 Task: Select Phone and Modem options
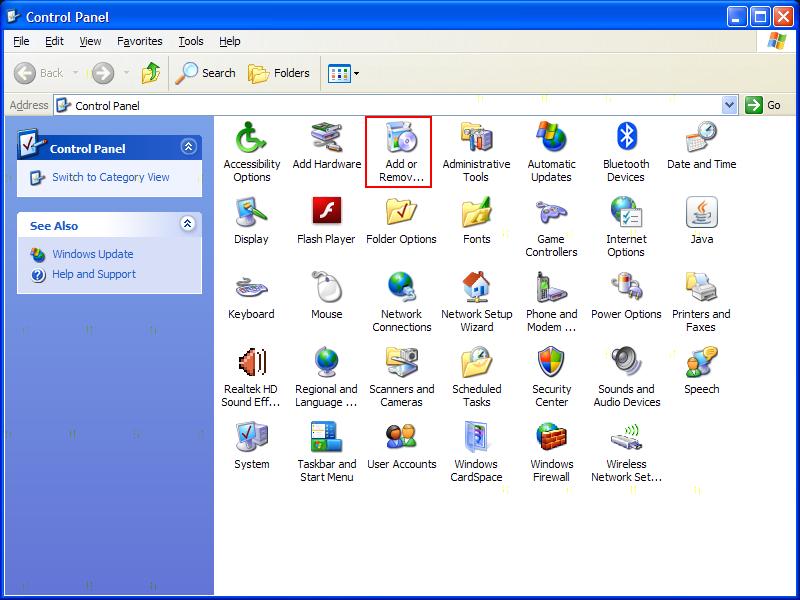[552, 302]
